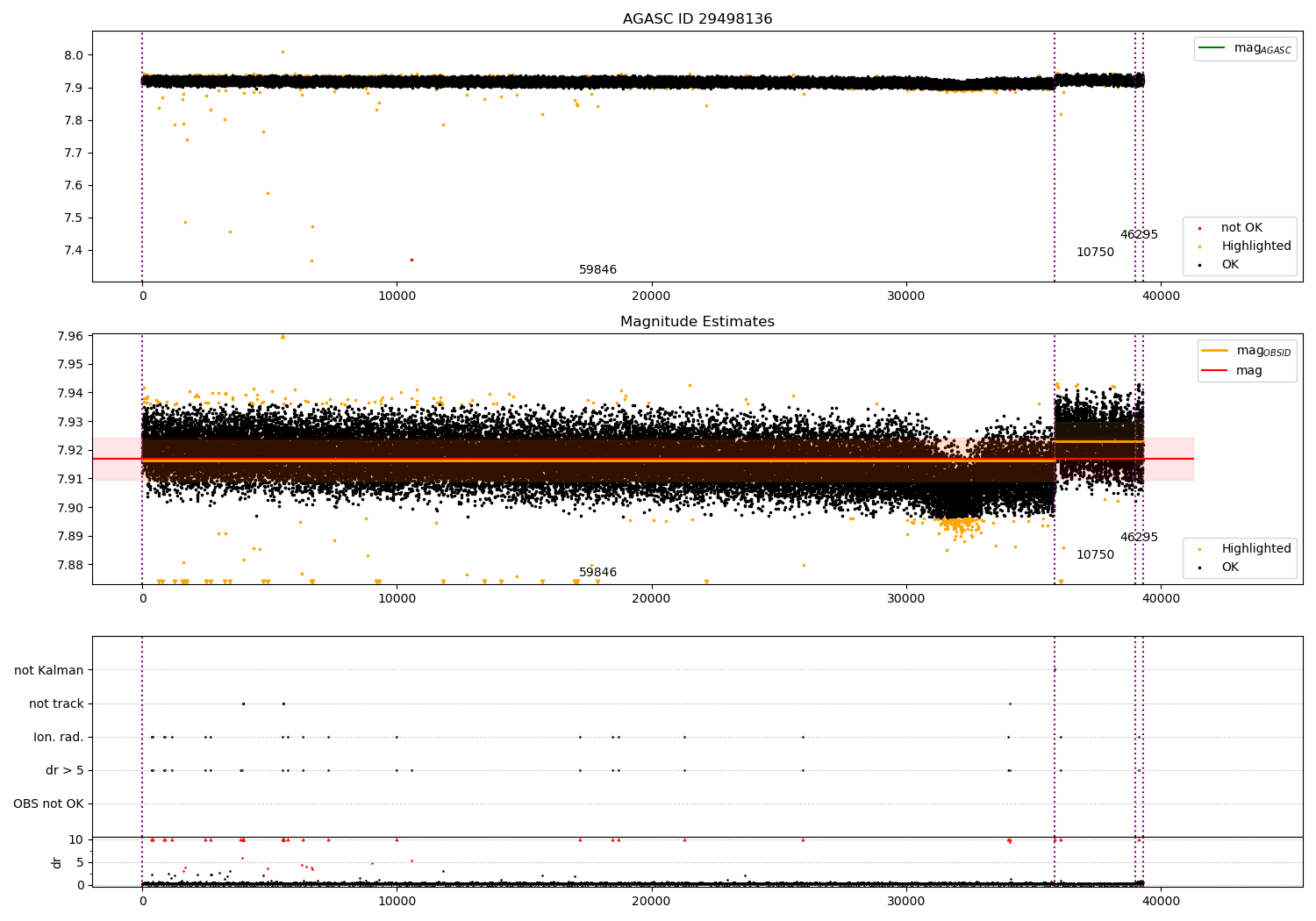Click the 7.8 y-axis tick of top plot
The height and width of the screenshot is (921, 1316).
tap(75, 120)
